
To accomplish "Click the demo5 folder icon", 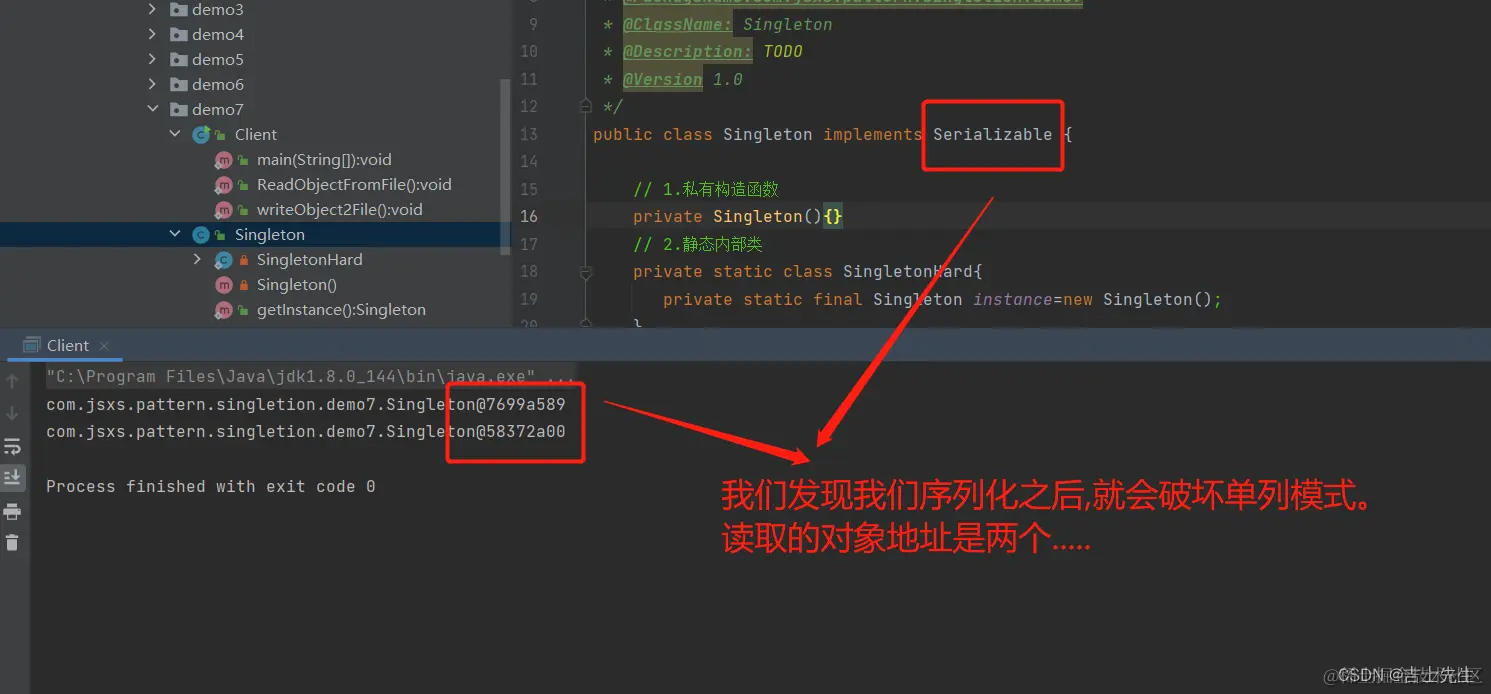I will [x=179, y=59].
